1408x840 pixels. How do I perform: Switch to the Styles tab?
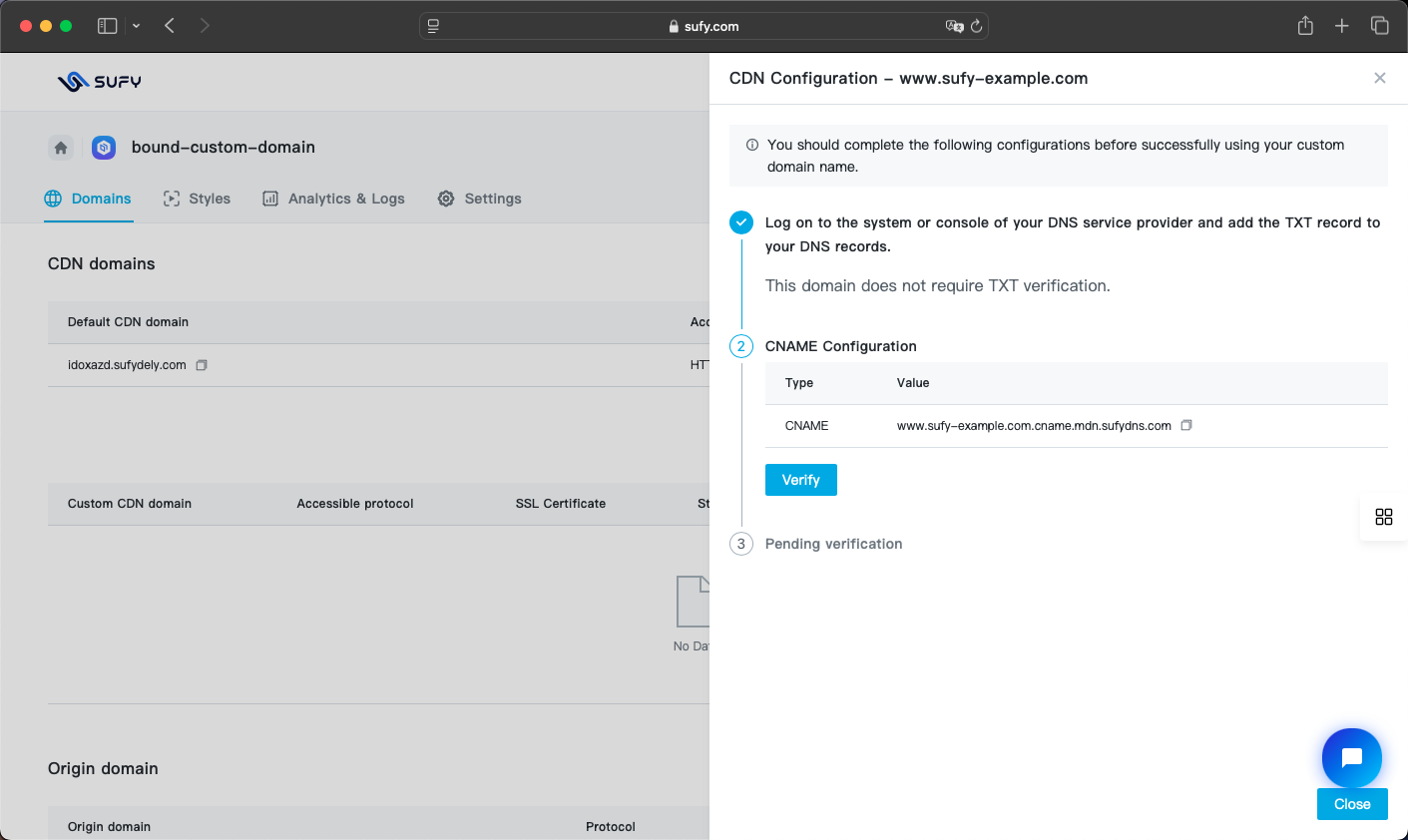click(x=197, y=199)
